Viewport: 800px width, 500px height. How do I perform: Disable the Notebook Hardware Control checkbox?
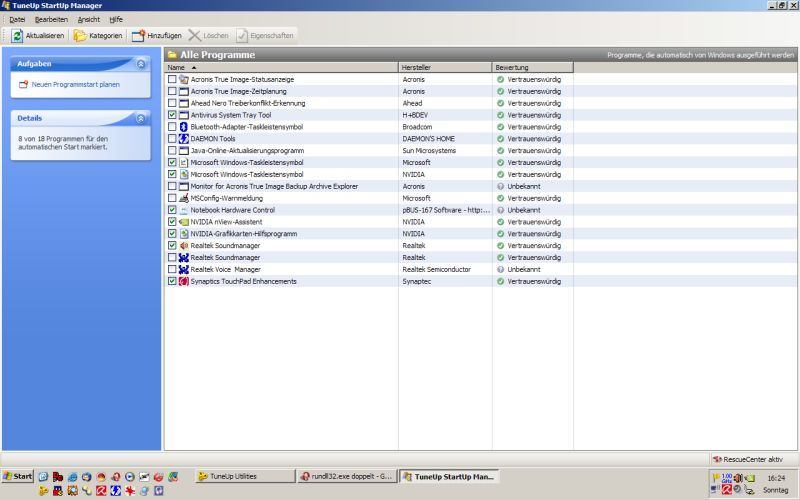coord(172,210)
